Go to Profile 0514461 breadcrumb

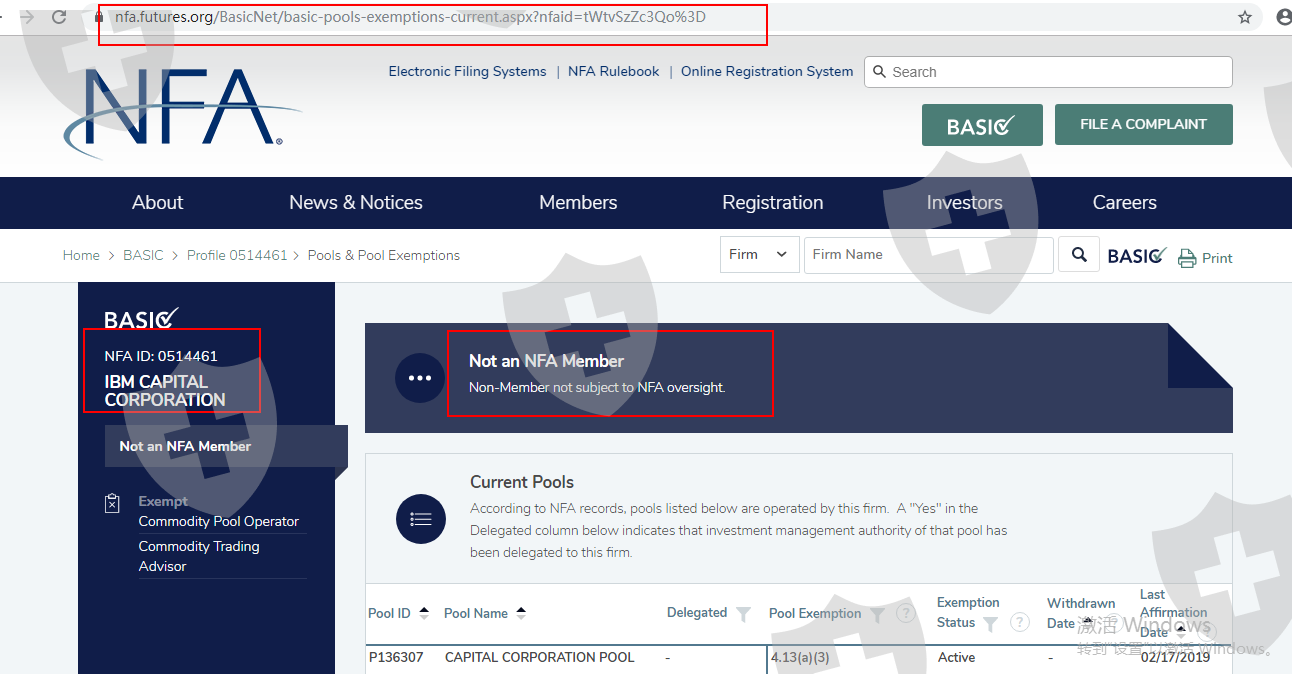(237, 255)
